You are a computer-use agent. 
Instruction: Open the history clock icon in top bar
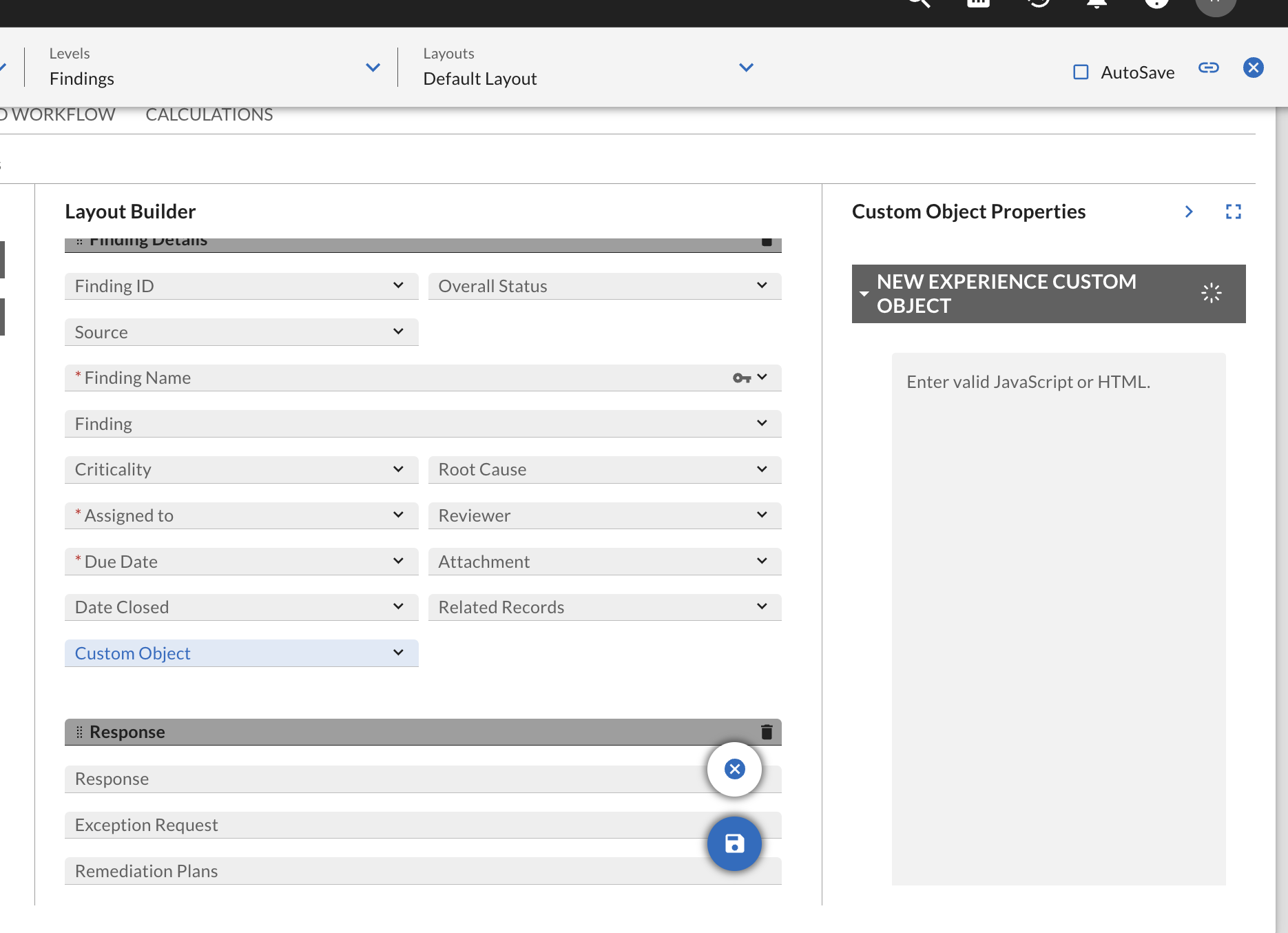pos(1038,2)
